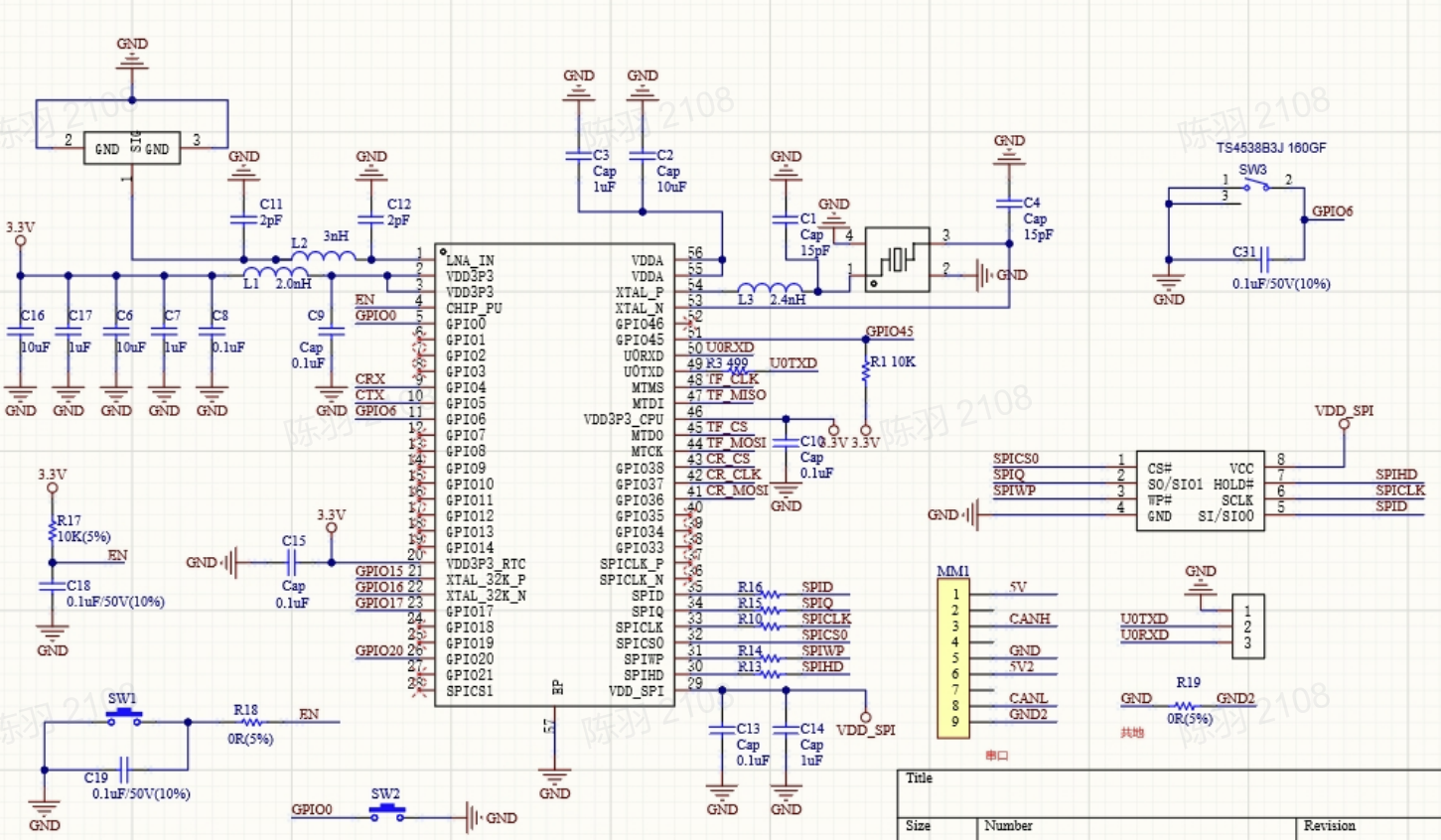This screenshot has width=1441, height=840.
Task: Click resistor R16 on SPID line
Action: 771,594
